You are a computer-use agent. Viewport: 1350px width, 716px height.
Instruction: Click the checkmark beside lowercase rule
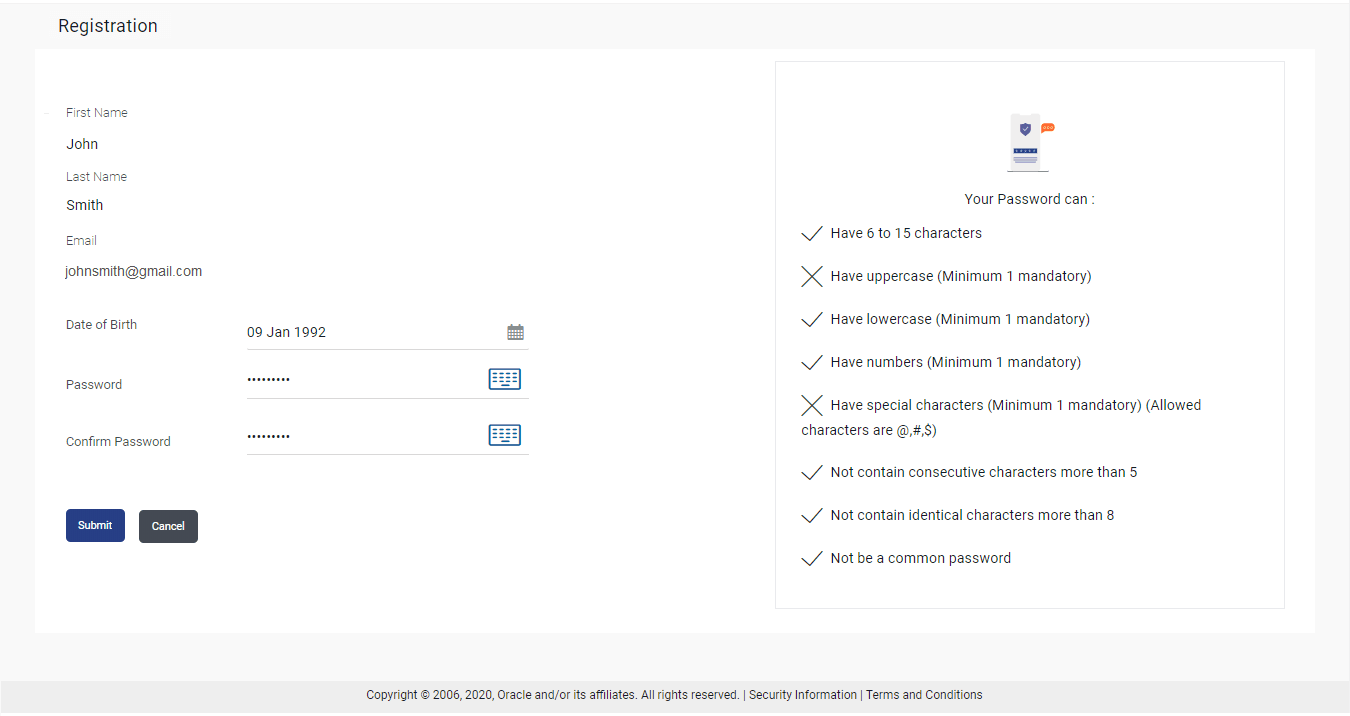pos(812,320)
